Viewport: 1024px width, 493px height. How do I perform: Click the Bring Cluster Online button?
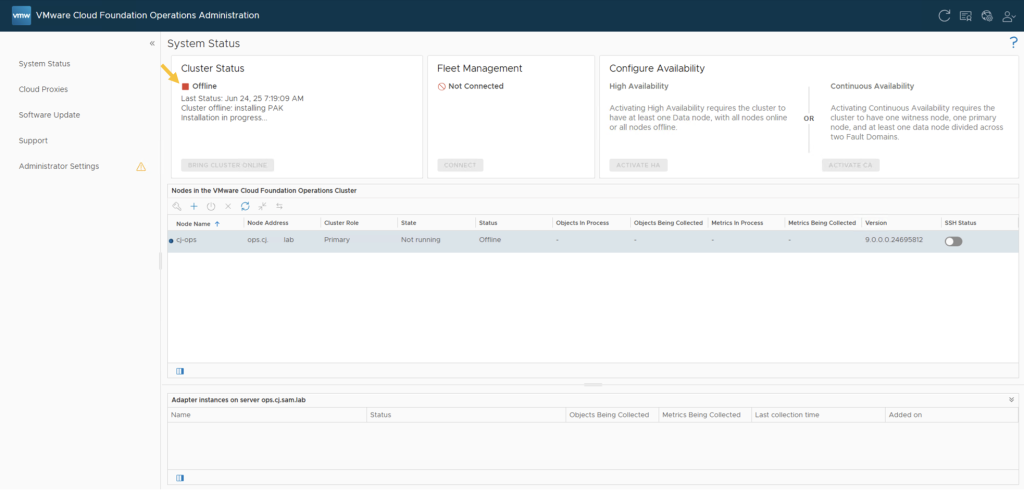(x=227, y=165)
